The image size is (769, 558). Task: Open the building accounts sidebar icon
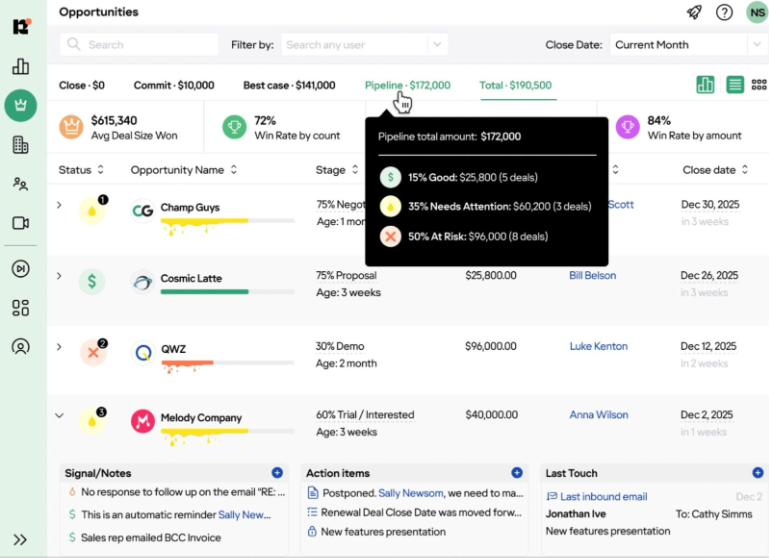click(x=21, y=145)
